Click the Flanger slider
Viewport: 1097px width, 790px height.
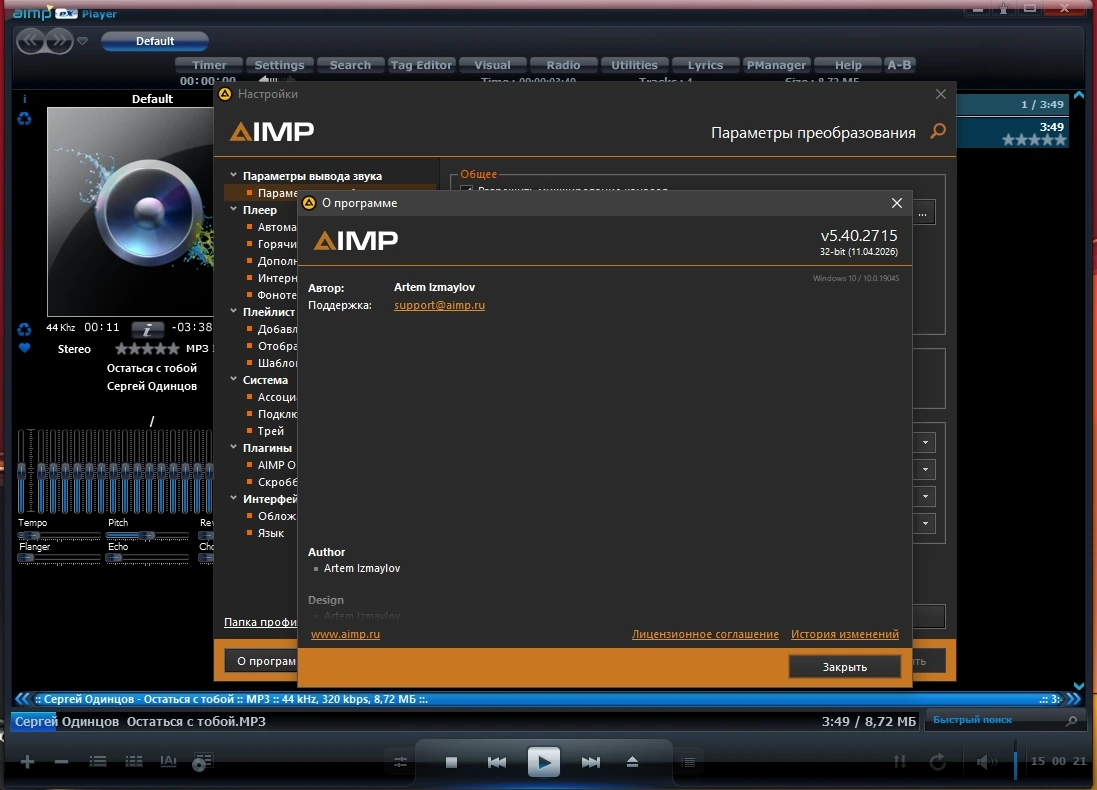tap(59, 558)
